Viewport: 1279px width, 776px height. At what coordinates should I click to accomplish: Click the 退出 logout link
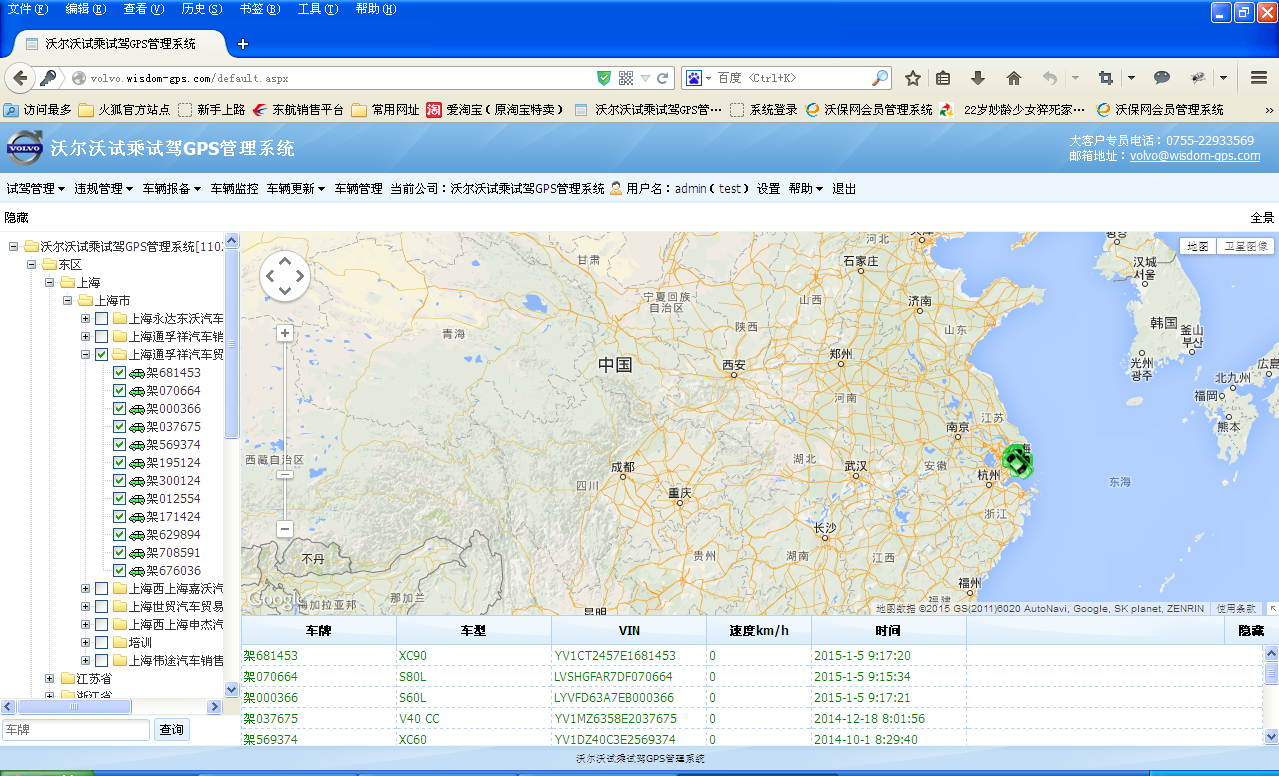844,189
